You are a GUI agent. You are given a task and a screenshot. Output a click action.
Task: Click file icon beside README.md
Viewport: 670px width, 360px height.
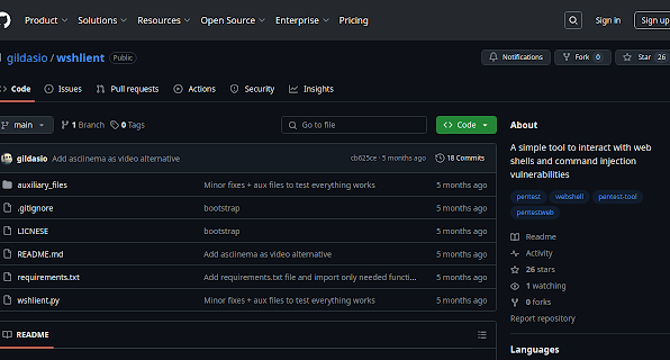click(7, 254)
